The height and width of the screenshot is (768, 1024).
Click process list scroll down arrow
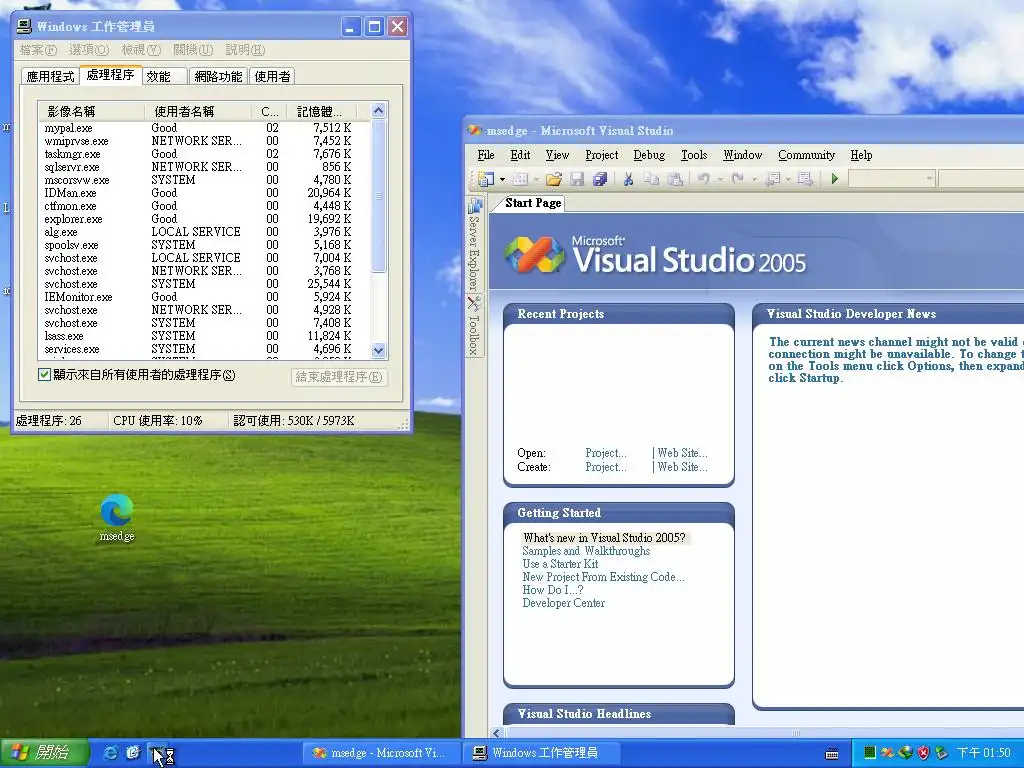[379, 351]
